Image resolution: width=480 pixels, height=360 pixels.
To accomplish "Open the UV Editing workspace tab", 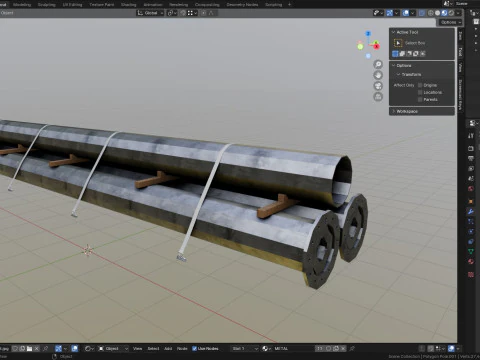I will coord(72,5).
